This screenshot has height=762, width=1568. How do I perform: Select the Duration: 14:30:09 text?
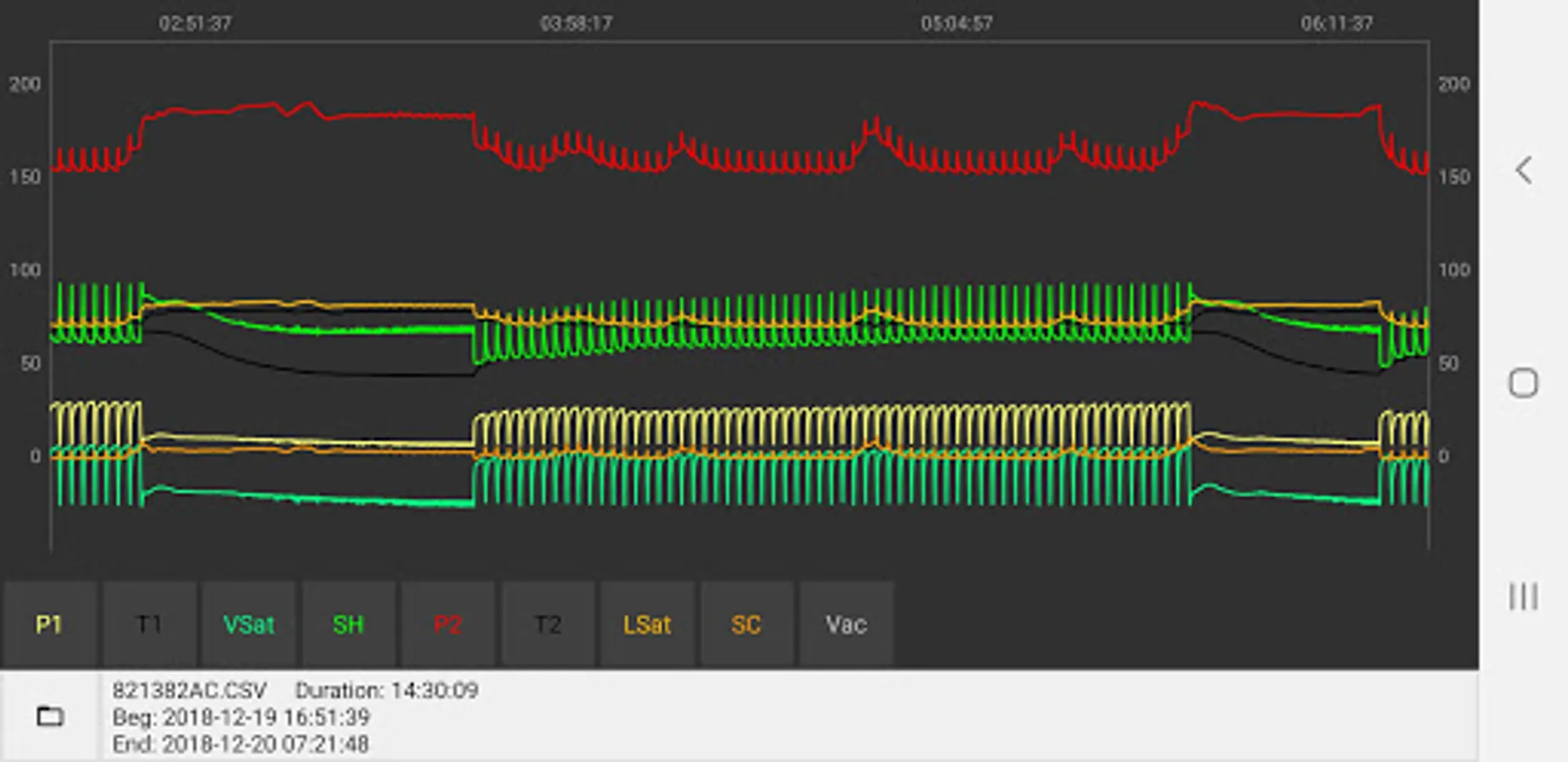click(386, 690)
